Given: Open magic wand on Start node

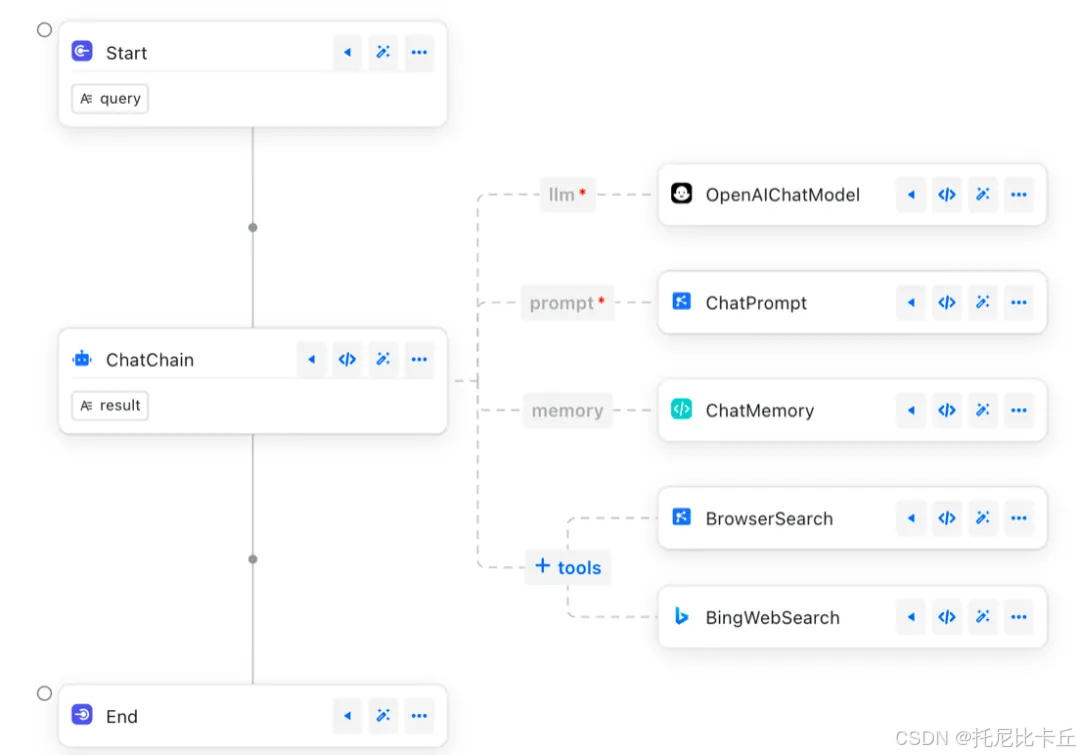Looking at the screenshot, I should click(x=383, y=52).
